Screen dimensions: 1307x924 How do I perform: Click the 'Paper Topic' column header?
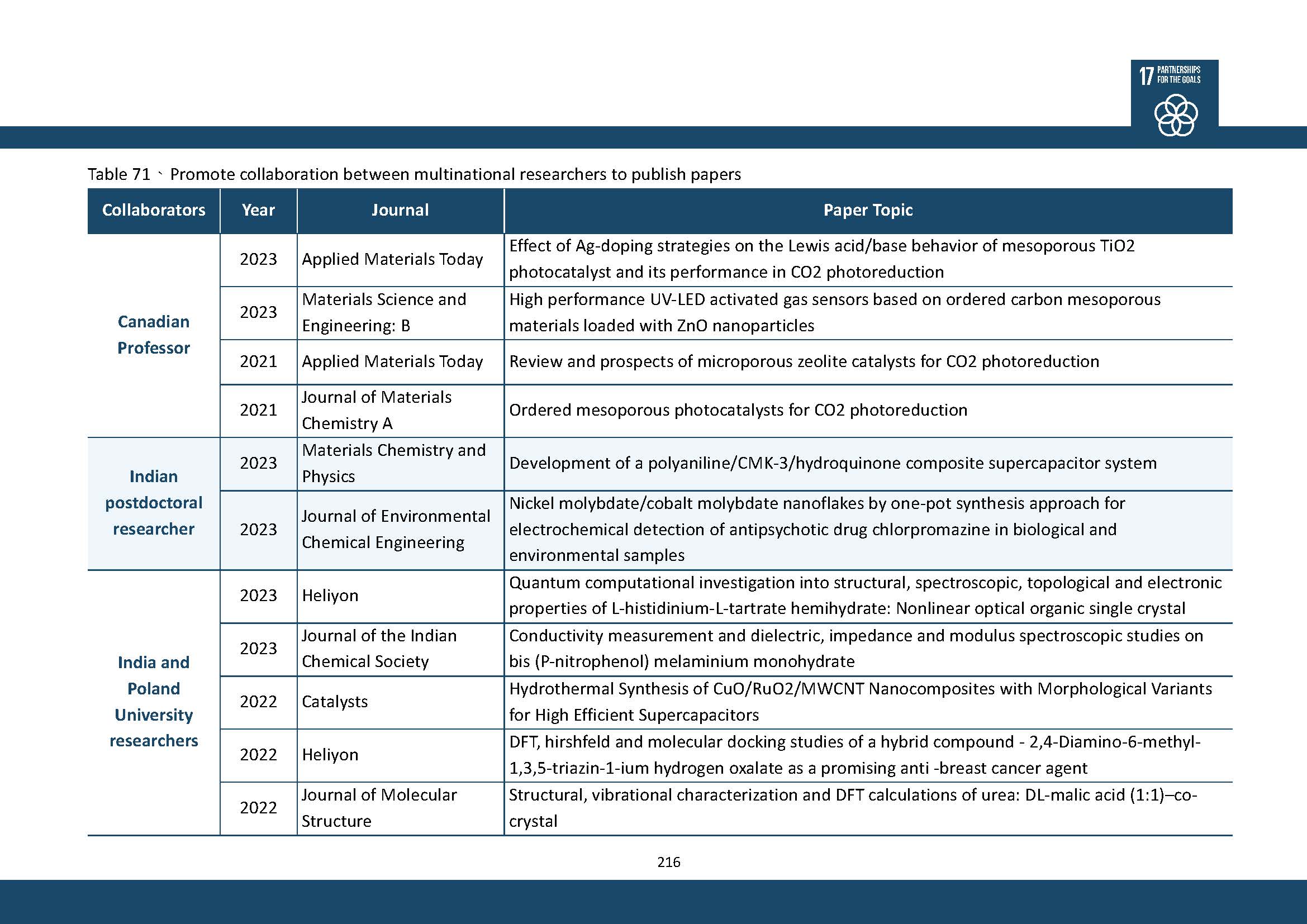[868, 210]
